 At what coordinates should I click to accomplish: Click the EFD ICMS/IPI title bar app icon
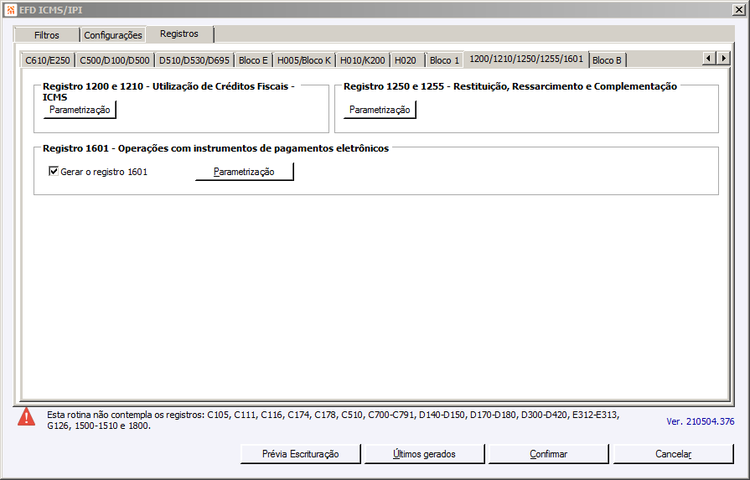coord(11,10)
